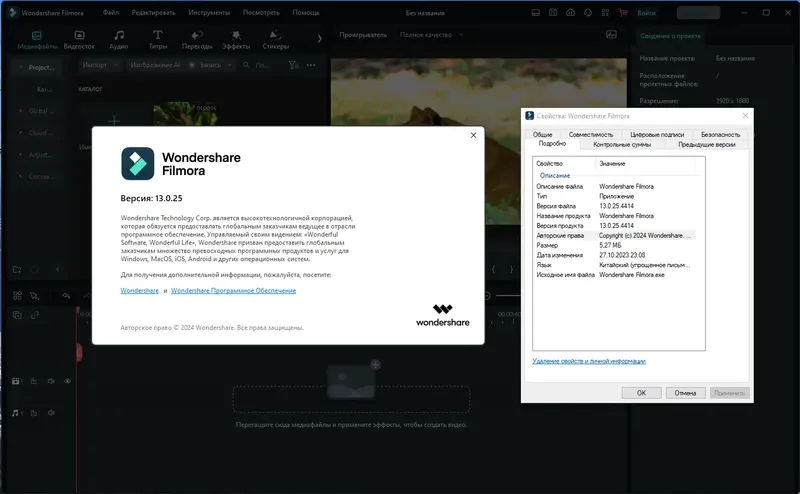This screenshot has width=800, height=494.
Task: Click the new folder icon below media sidebar
Action: click(17, 269)
